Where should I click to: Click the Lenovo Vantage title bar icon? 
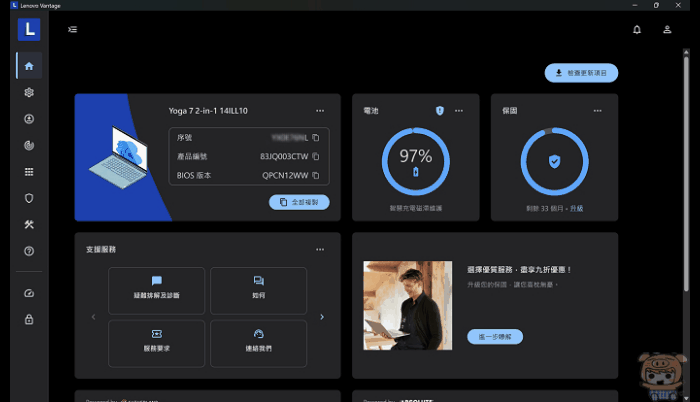click(14, 5)
